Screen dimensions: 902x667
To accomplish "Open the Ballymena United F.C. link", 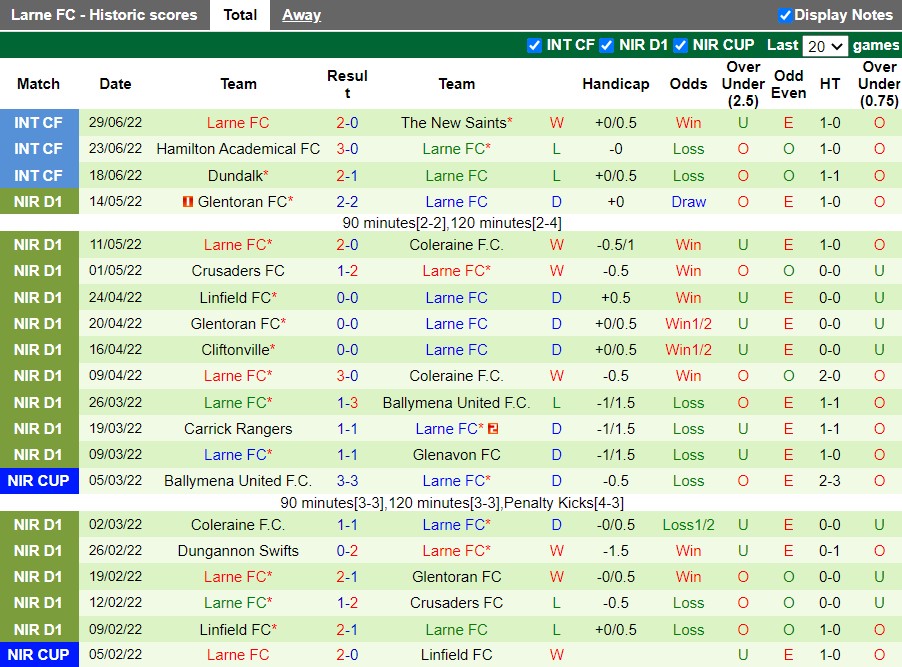I will click(456, 402).
